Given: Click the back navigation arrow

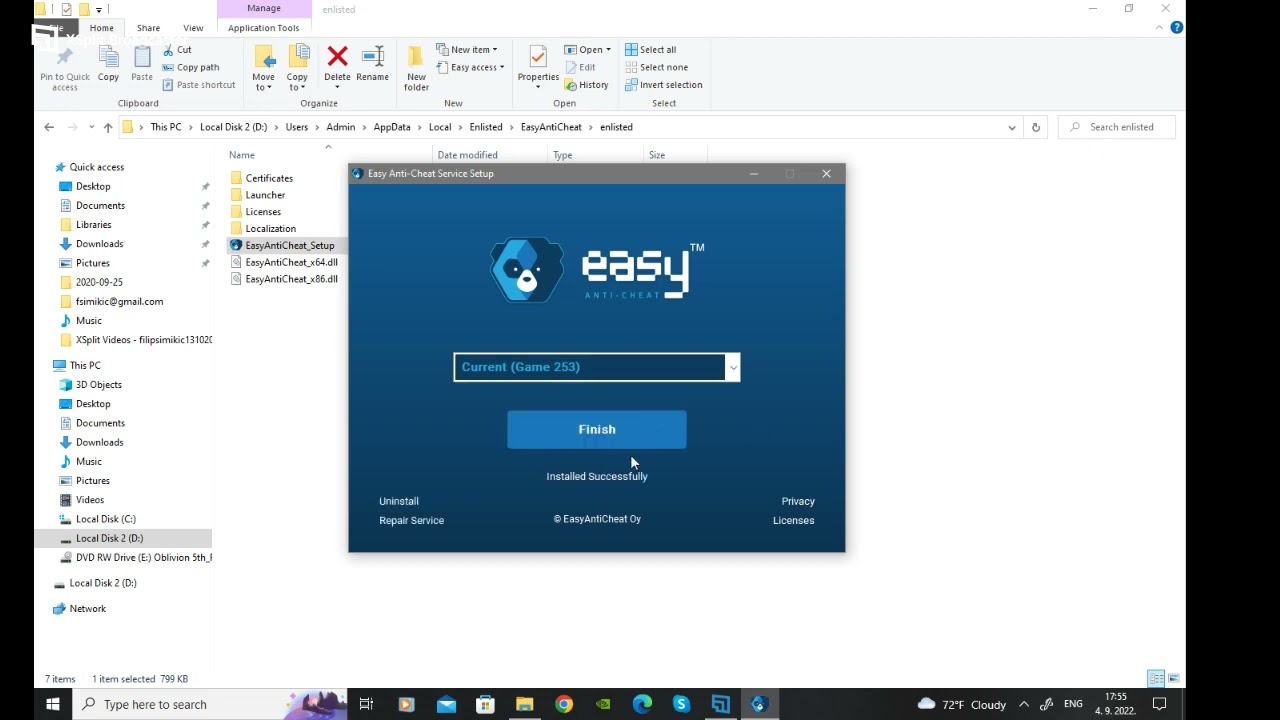Looking at the screenshot, I should tap(49, 127).
